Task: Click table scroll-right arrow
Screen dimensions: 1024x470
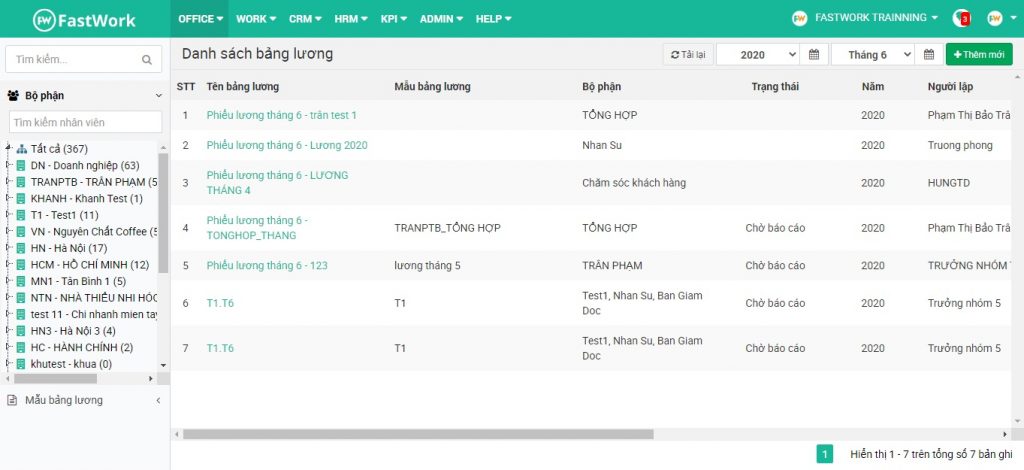Action: [x=1005, y=434]
